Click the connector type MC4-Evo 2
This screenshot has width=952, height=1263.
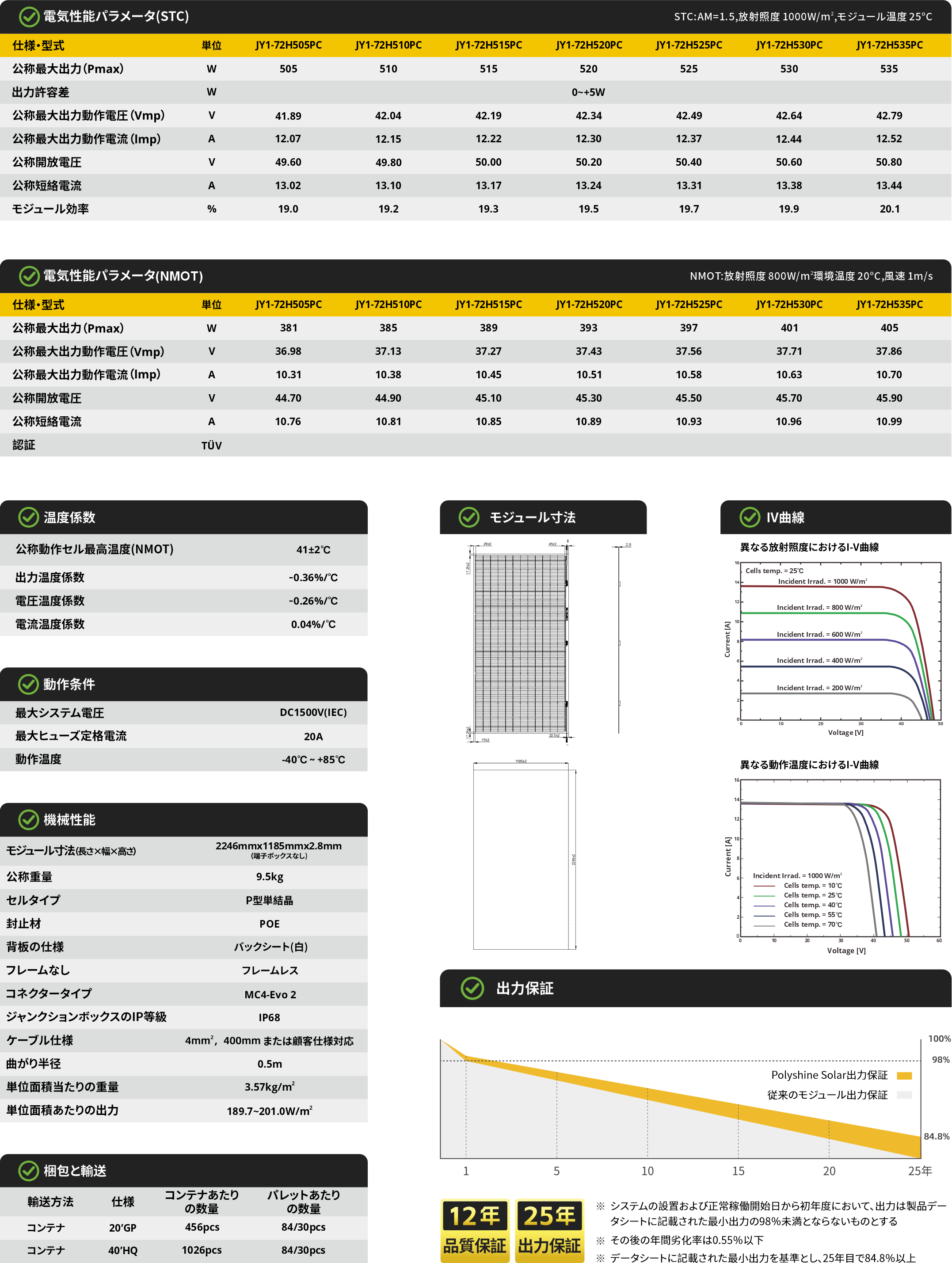pos(270,995)
